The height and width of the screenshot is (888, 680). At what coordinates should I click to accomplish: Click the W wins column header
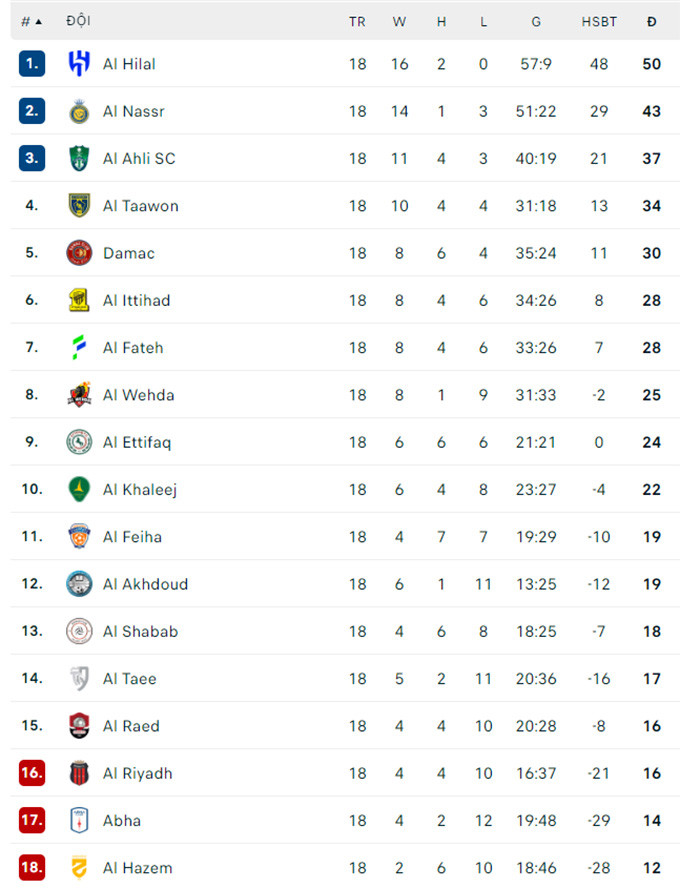[399, 21]
